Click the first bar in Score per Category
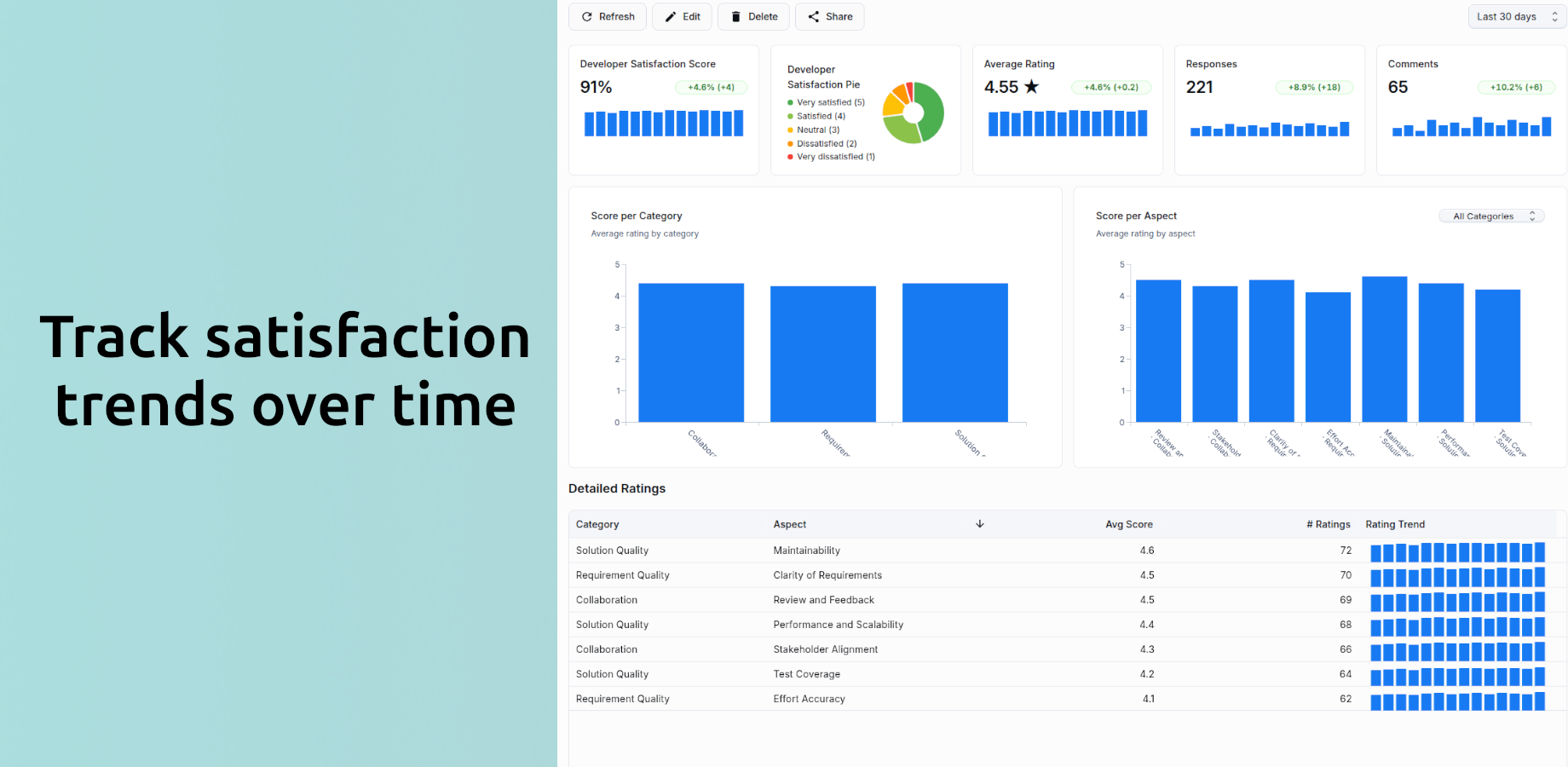The height and width of the screenshot is (767, 1568). (x=690, y=354)
